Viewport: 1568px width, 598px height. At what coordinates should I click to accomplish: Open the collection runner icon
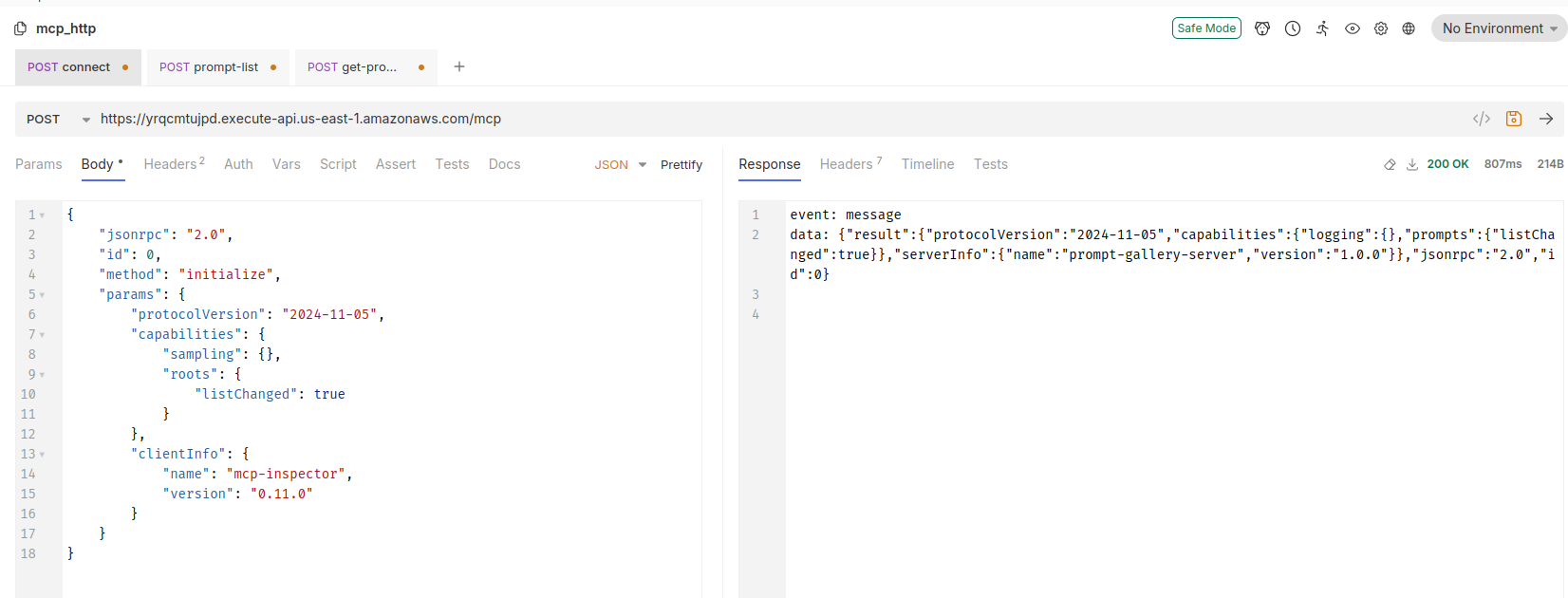click(1322, 28)
